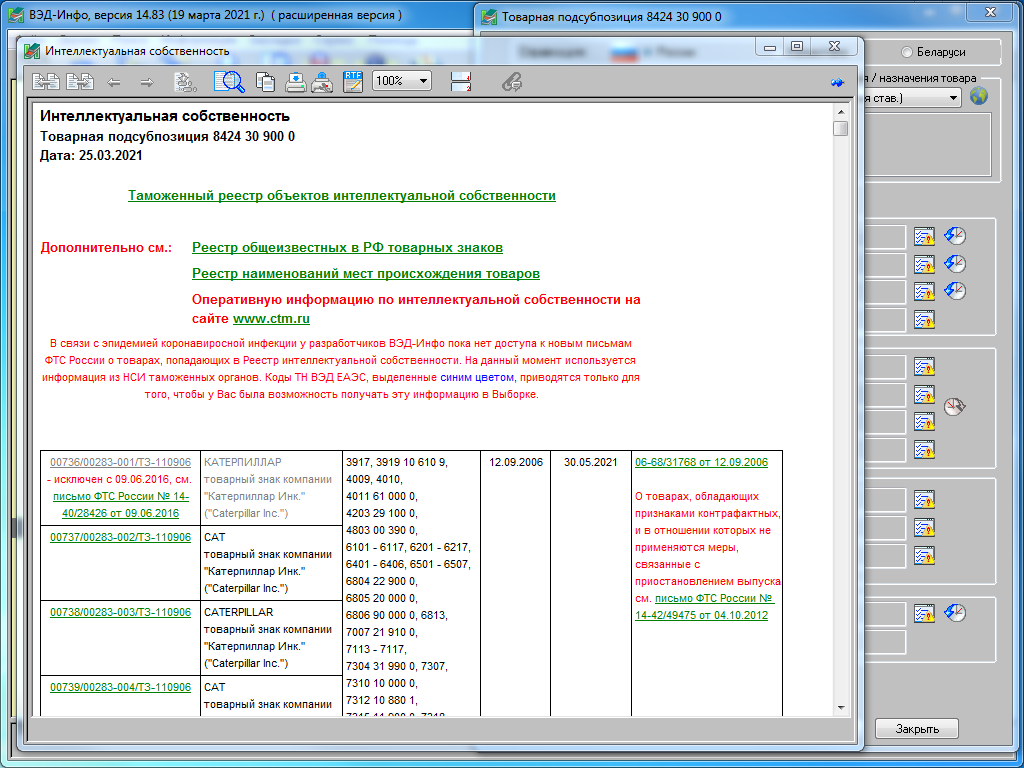
Task: Click the paperclip attachment comment icon
Action: tap(511, 82)
